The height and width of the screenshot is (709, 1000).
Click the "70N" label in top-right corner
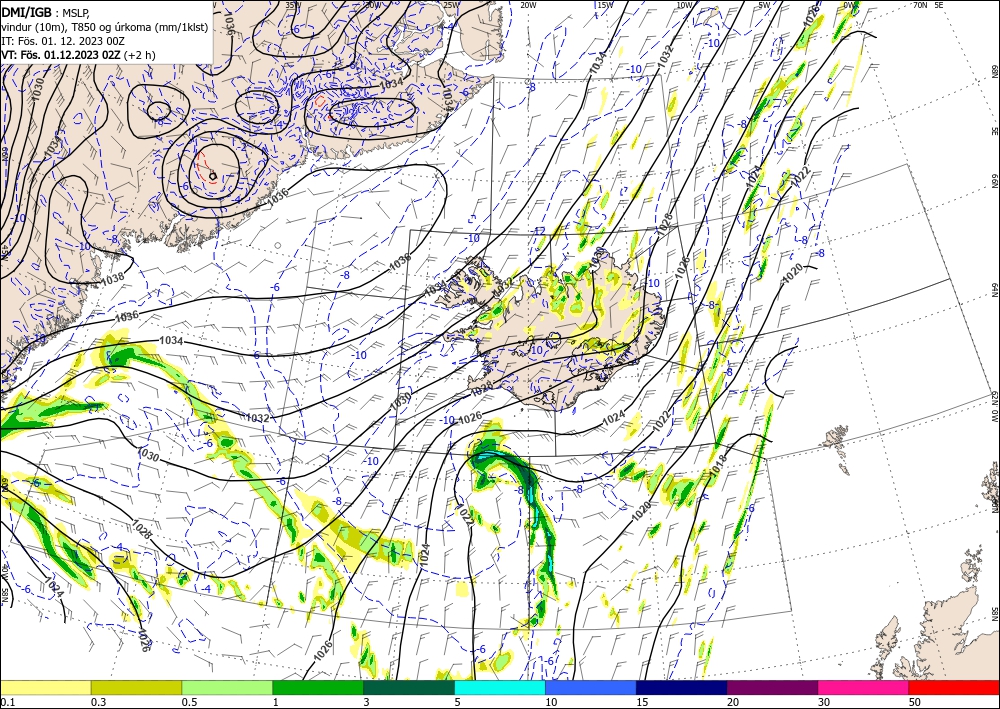pyautogui.click(x=920, y=5)
